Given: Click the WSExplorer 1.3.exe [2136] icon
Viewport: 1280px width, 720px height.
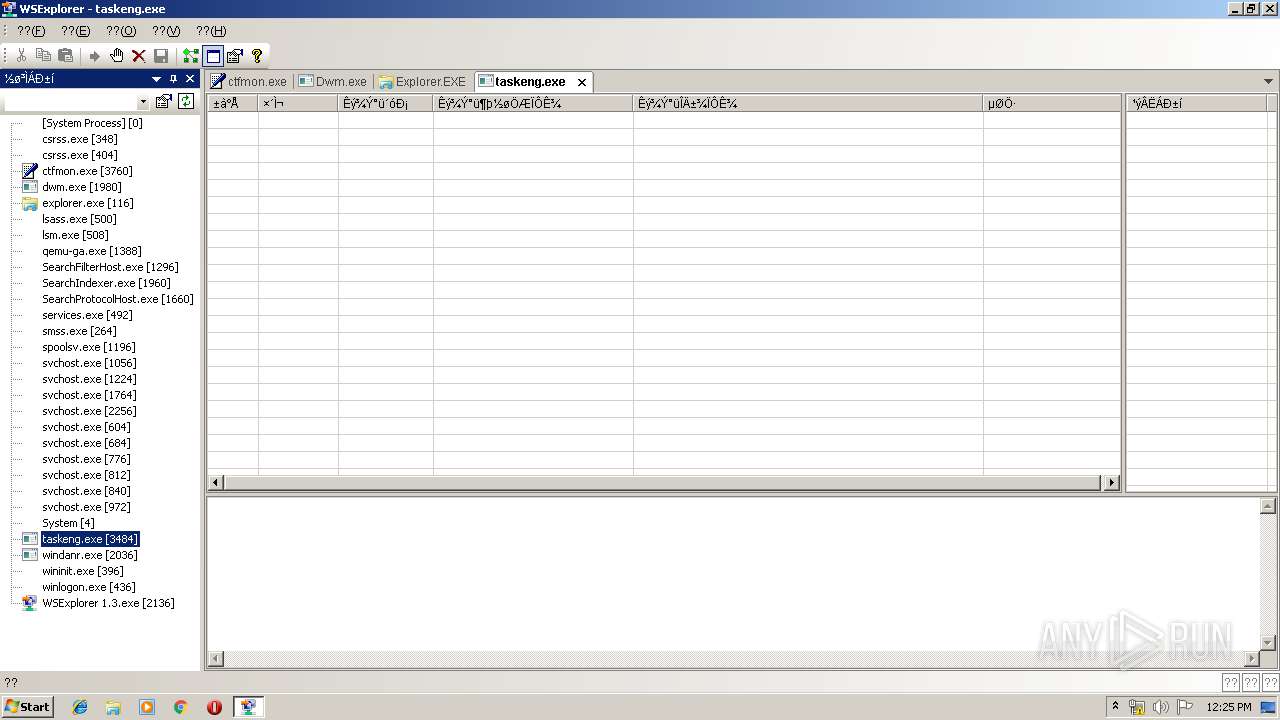Looking at the screenshot, I should (30, 603).
